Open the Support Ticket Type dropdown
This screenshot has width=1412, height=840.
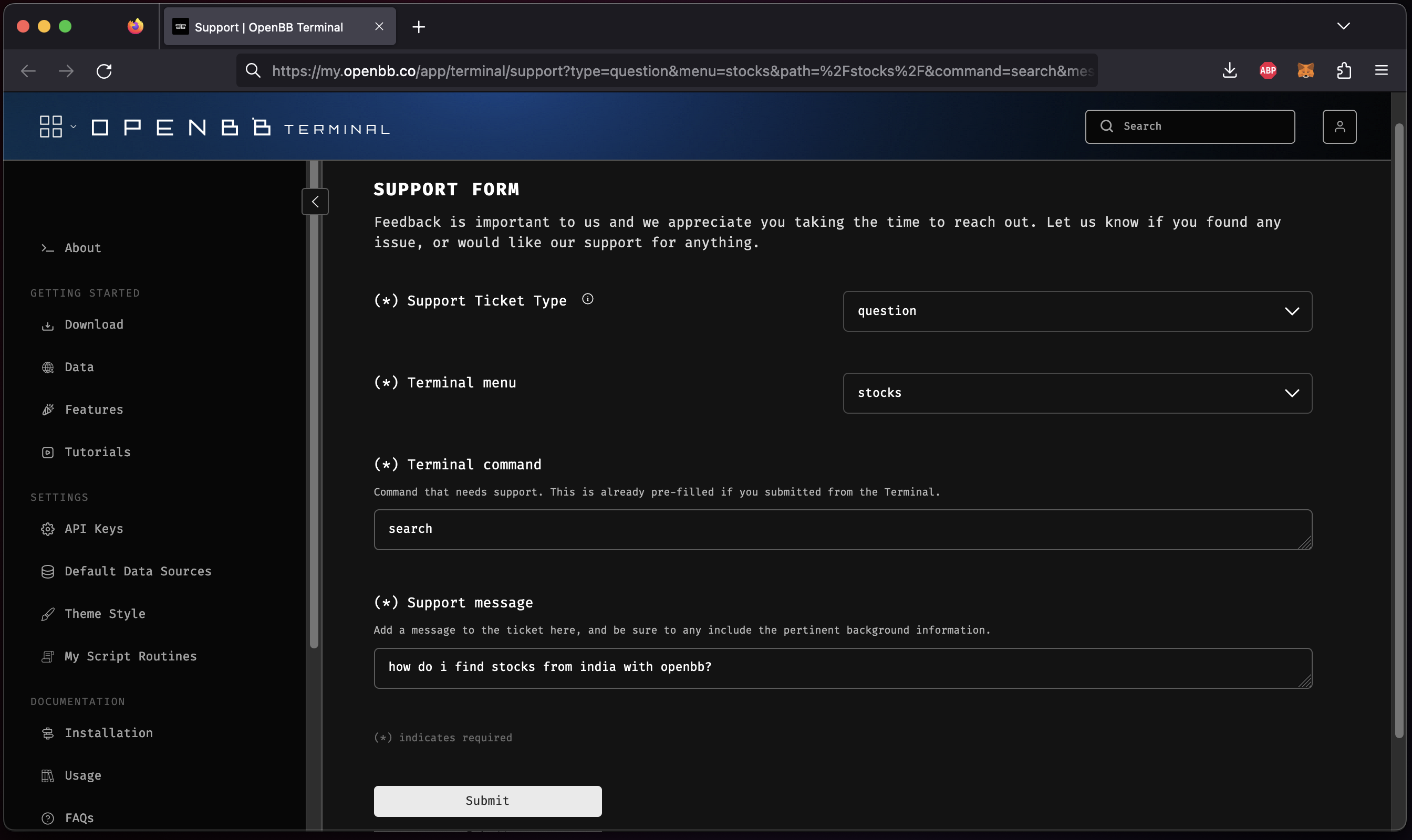[1077, 311]
